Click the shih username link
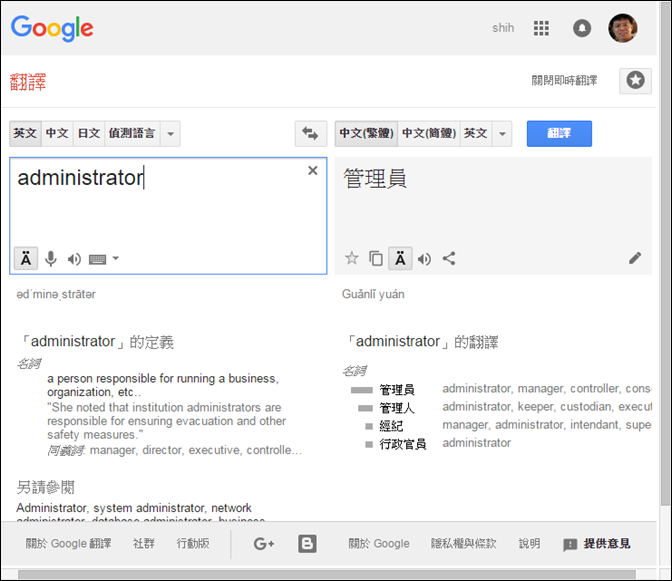 pyautogui.click(x=503, y=28)
